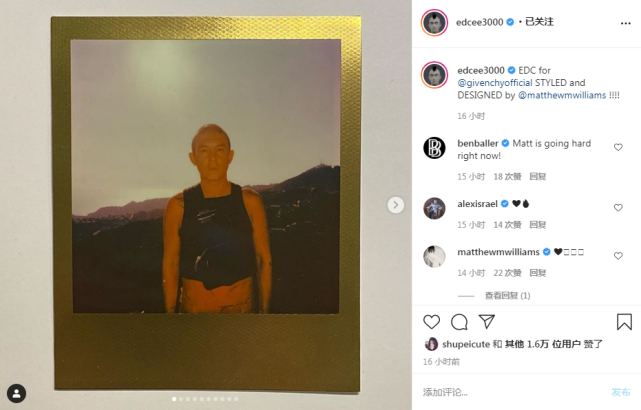This screenshot has width=641, height=410.
Task: Select the second carousel dot indicator
Action: (181, 399)
